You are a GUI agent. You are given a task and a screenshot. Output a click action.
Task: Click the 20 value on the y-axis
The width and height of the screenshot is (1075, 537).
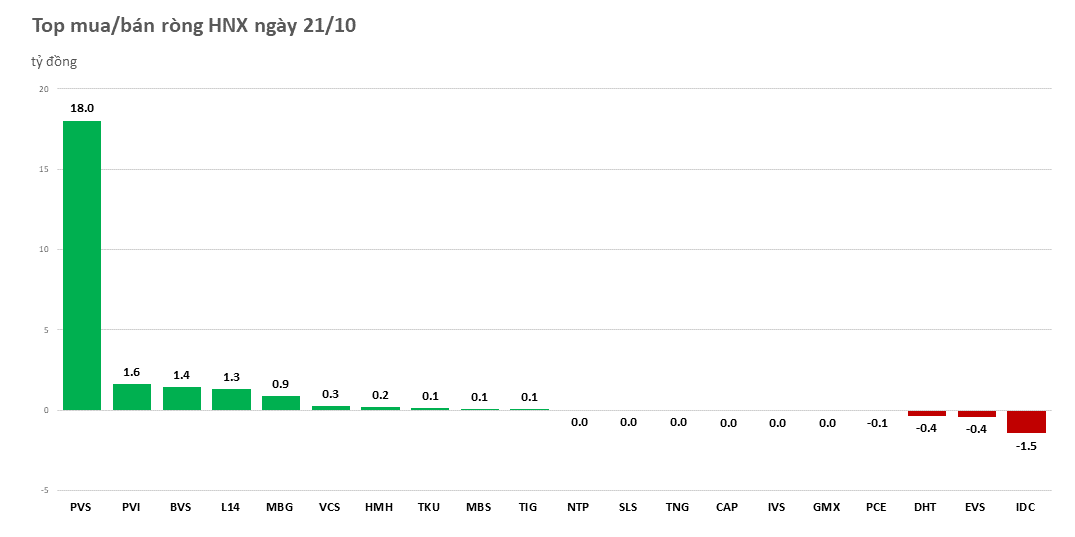coord(43,89)
